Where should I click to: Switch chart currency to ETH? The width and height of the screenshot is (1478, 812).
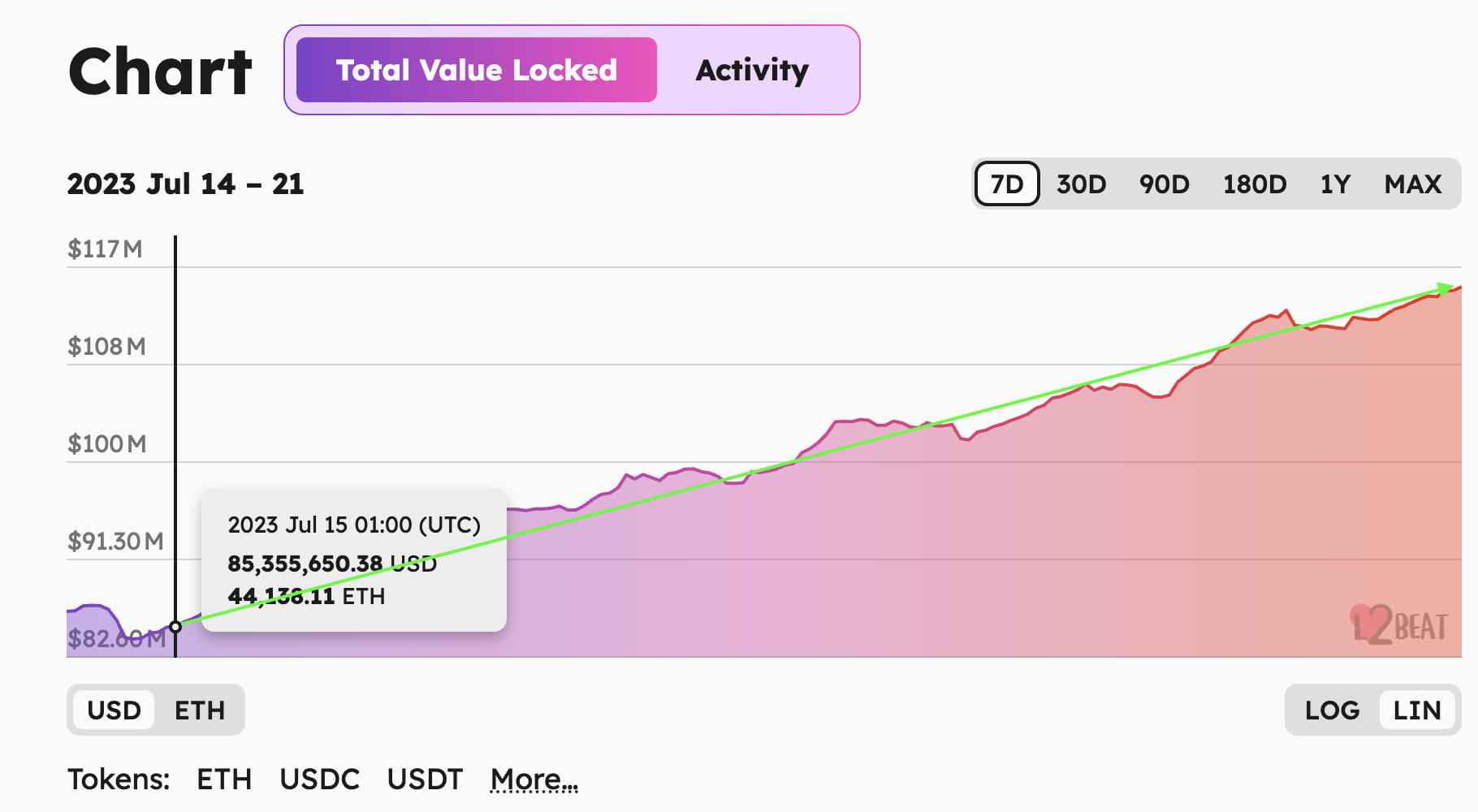(200, 710)
